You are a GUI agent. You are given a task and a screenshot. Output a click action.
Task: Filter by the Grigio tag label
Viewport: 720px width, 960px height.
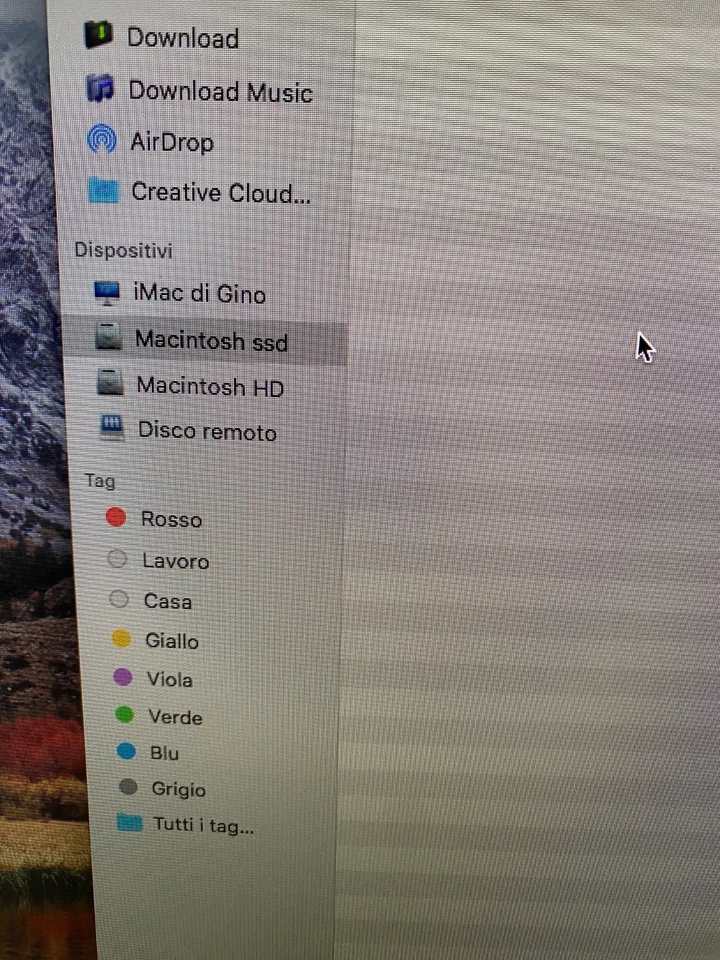[178, 789]
